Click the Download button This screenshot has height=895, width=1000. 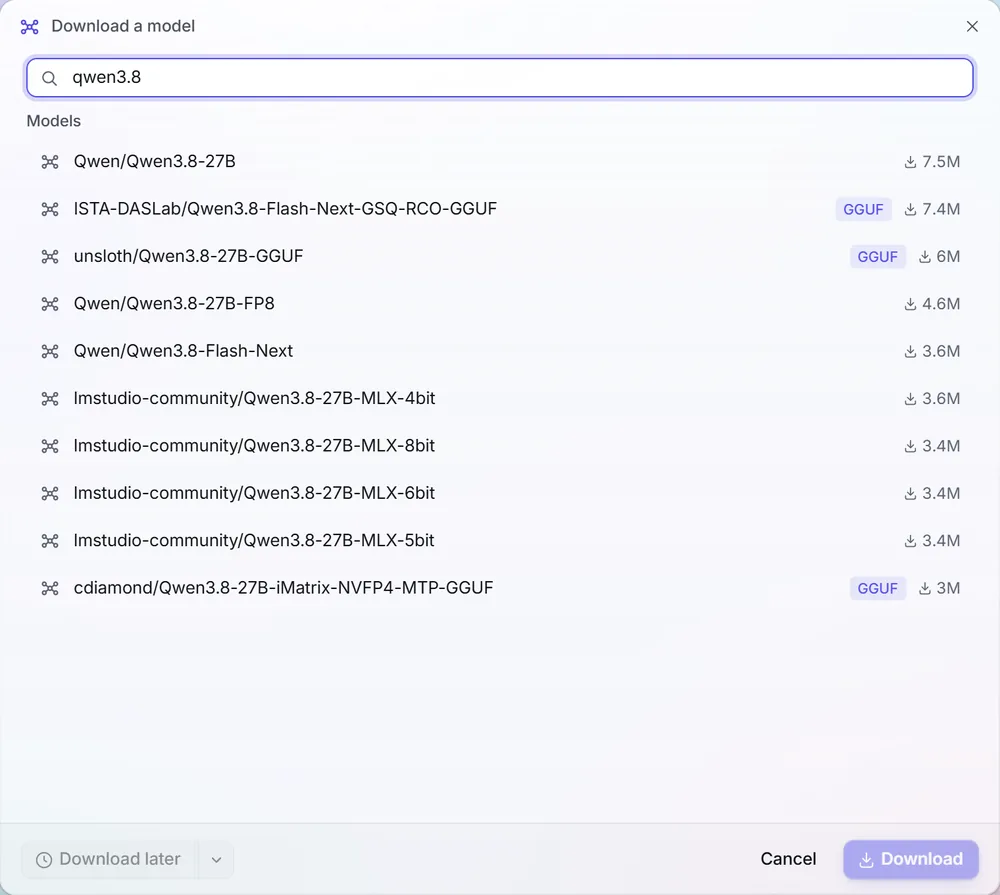(x=911, y=859)
